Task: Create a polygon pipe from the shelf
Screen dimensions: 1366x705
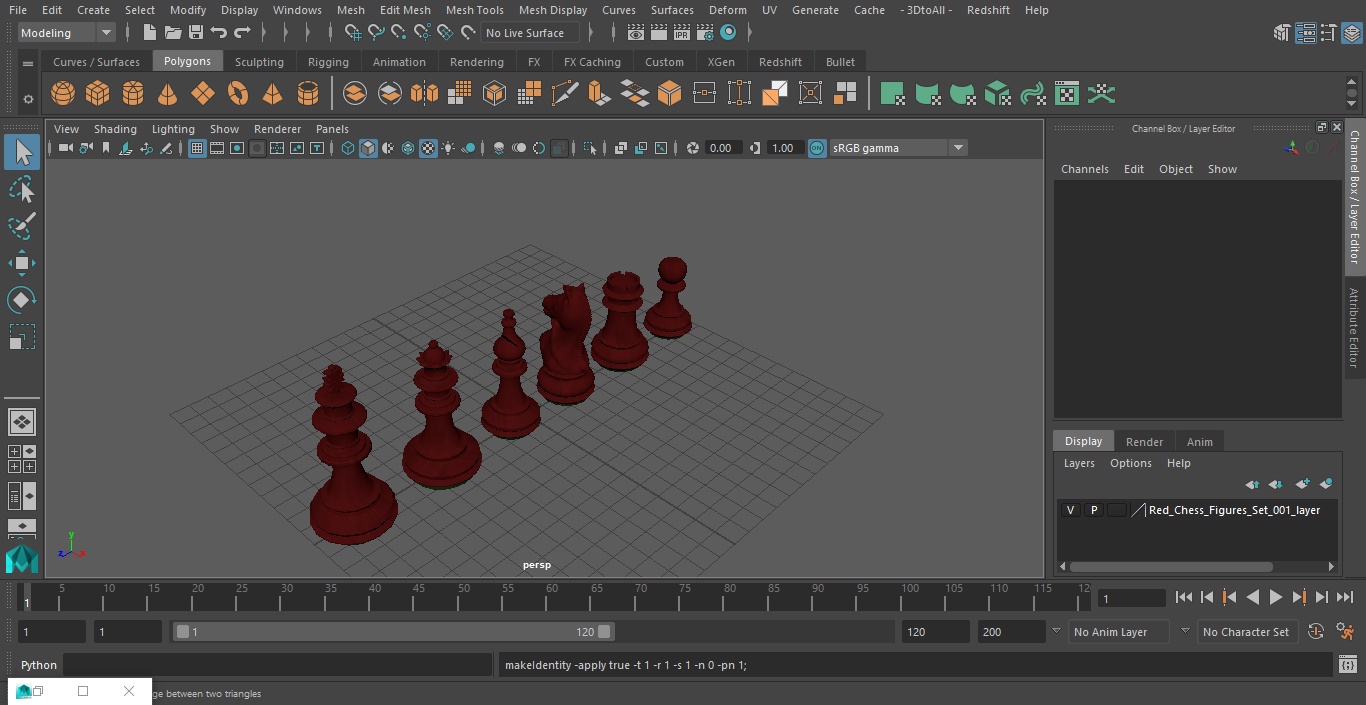Action: point(308,94)
